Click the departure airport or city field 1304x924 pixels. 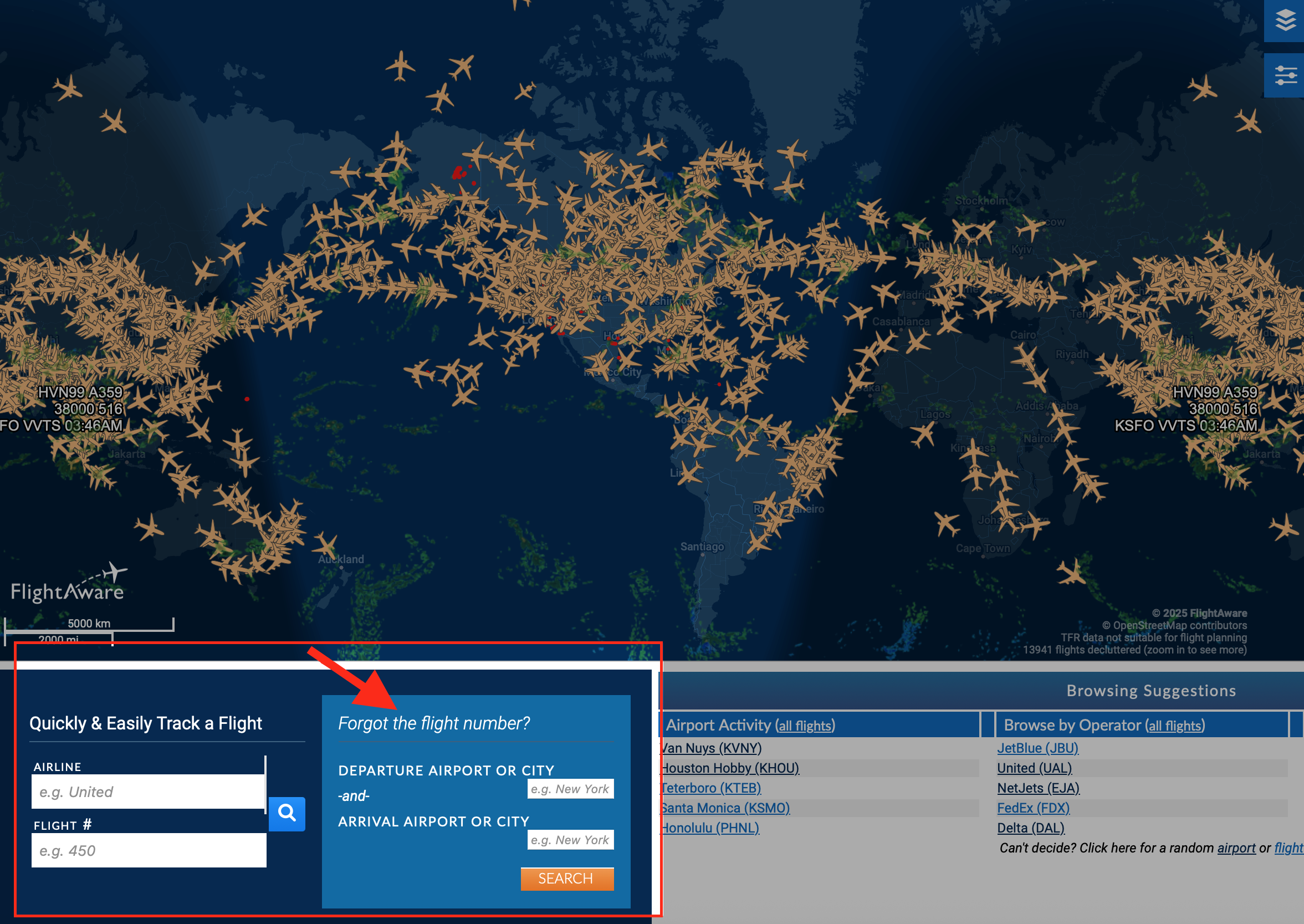coord(570,789)
